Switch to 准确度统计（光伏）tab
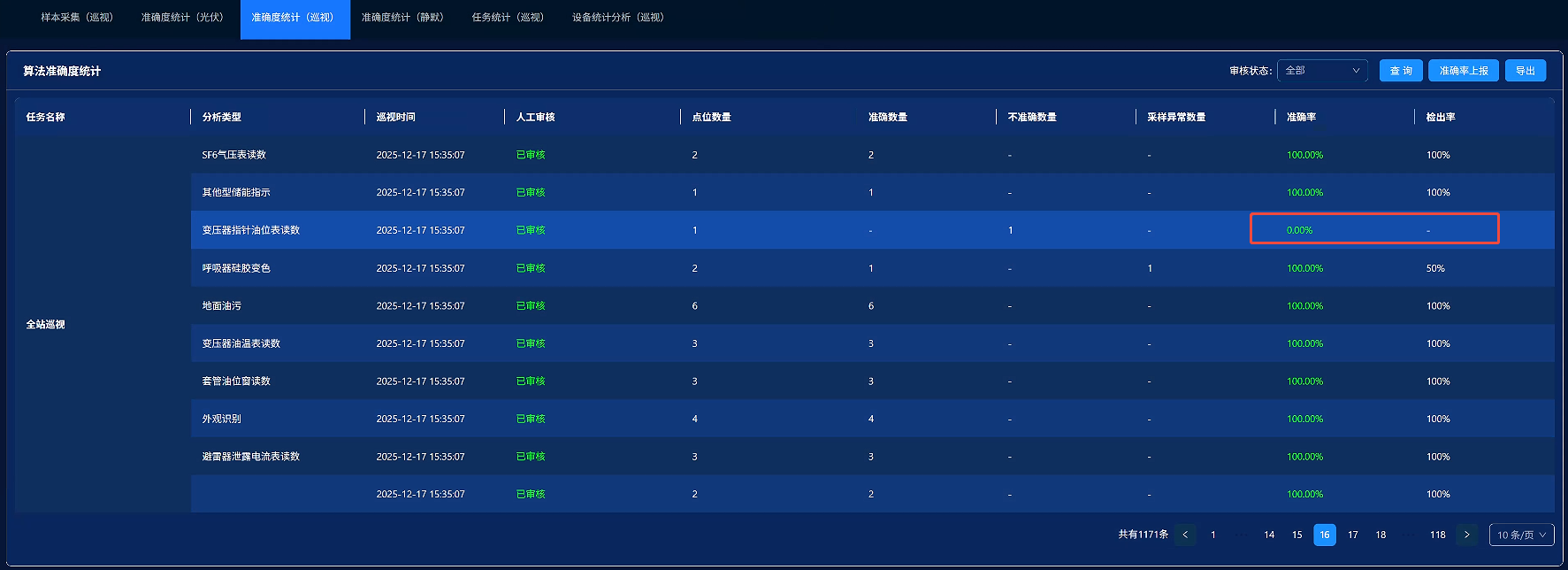This screenshot has width=1568, height=570. click(183, 18)
